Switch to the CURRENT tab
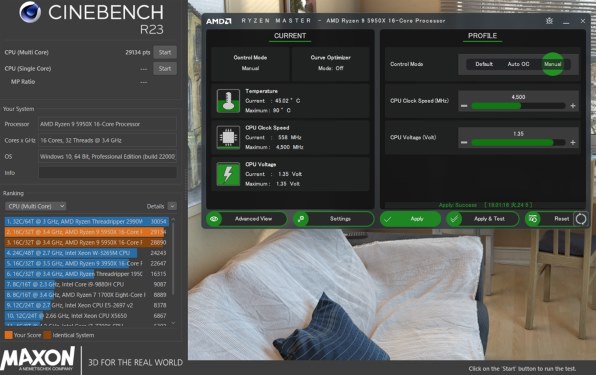 [290, 36]
